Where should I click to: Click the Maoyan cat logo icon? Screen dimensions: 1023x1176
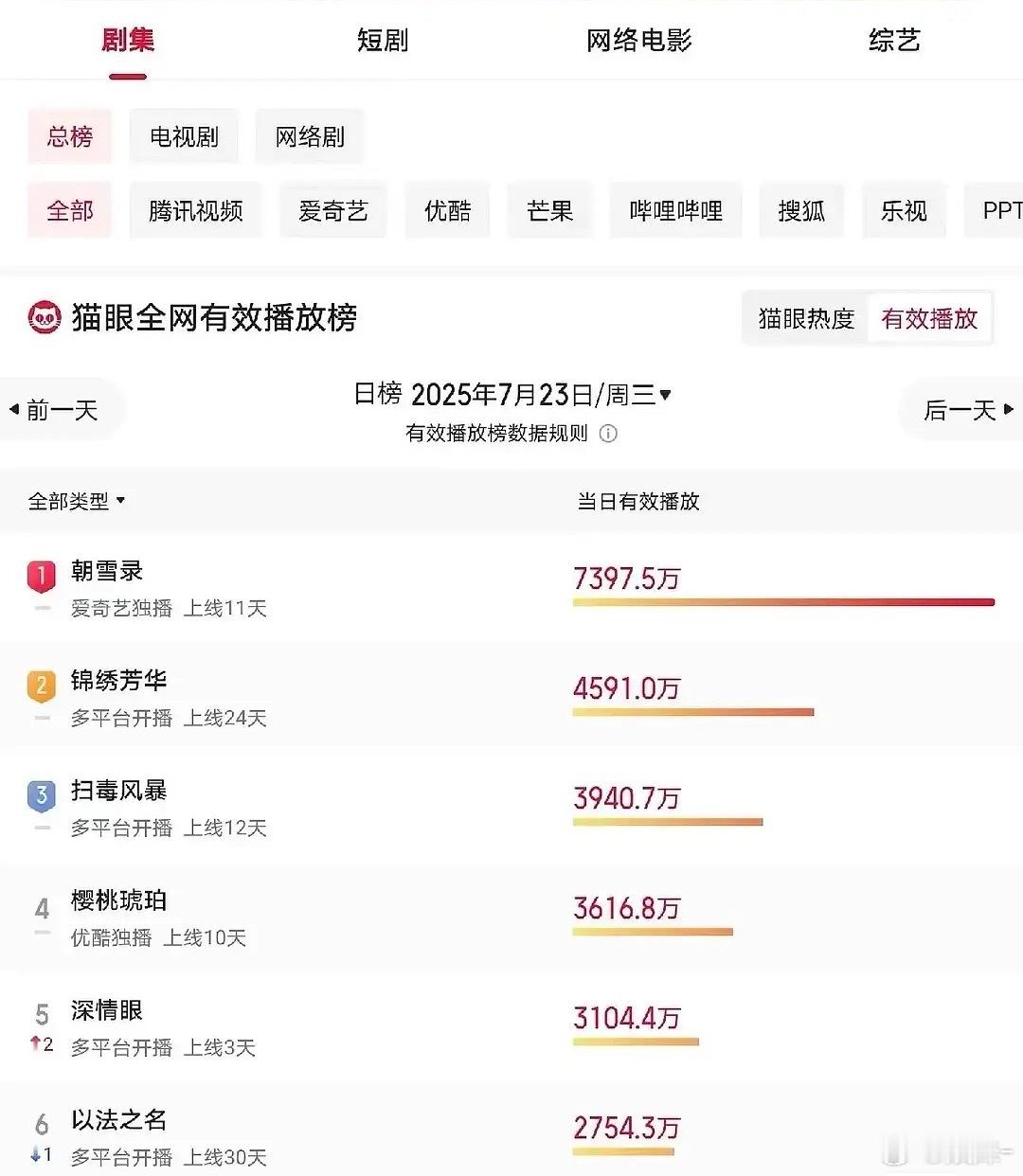pyautogui.click(x=45, y=318)
